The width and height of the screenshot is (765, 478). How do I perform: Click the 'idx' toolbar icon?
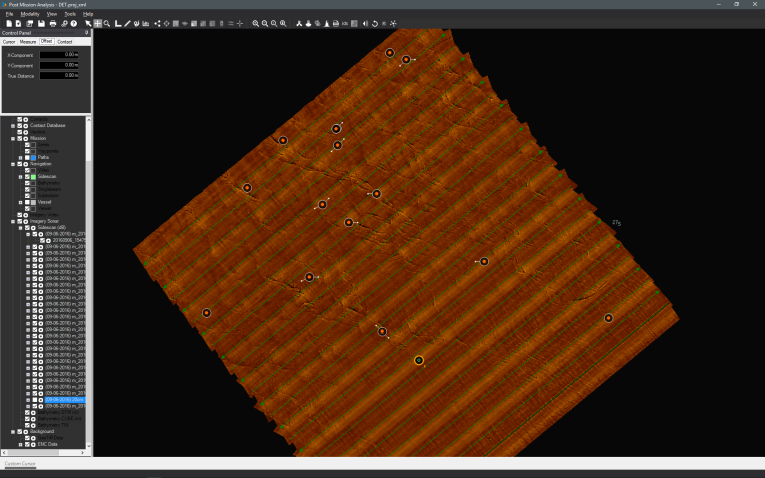tap(345, 23)
